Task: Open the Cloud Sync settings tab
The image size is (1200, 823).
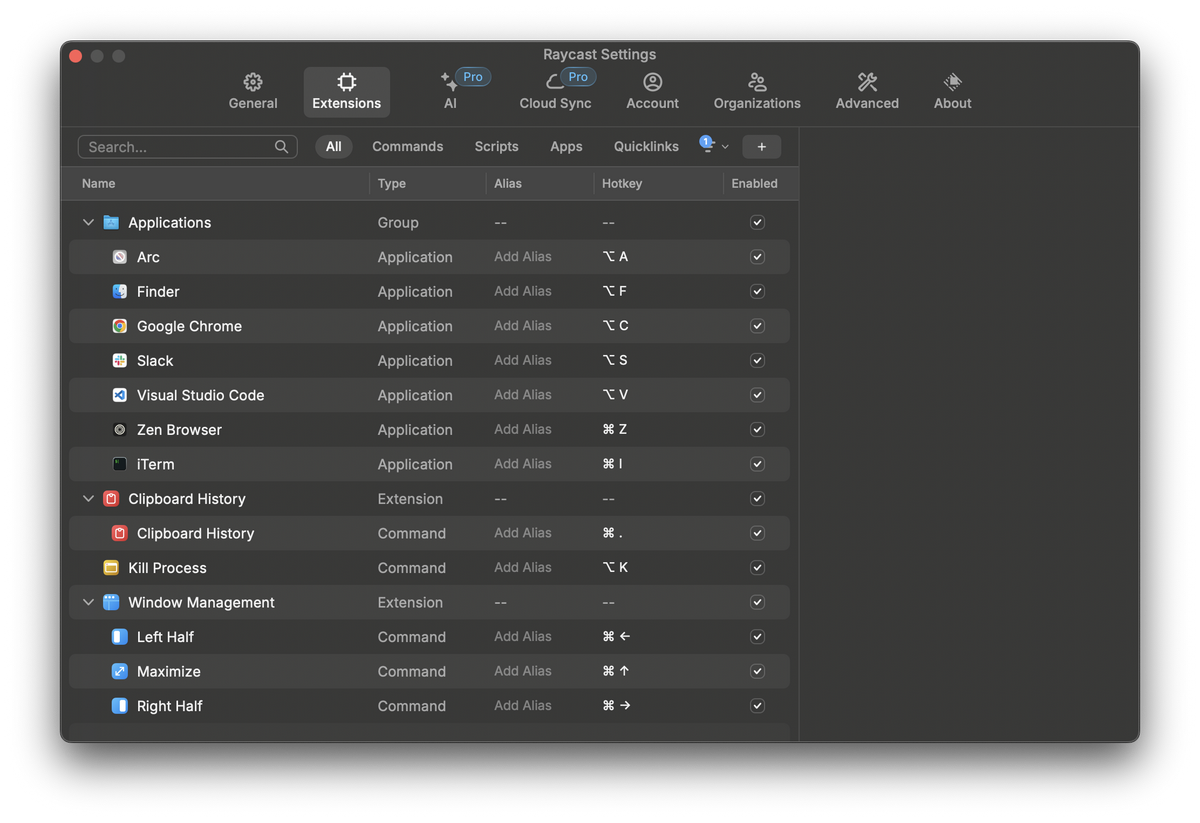Action: point(555,91)
